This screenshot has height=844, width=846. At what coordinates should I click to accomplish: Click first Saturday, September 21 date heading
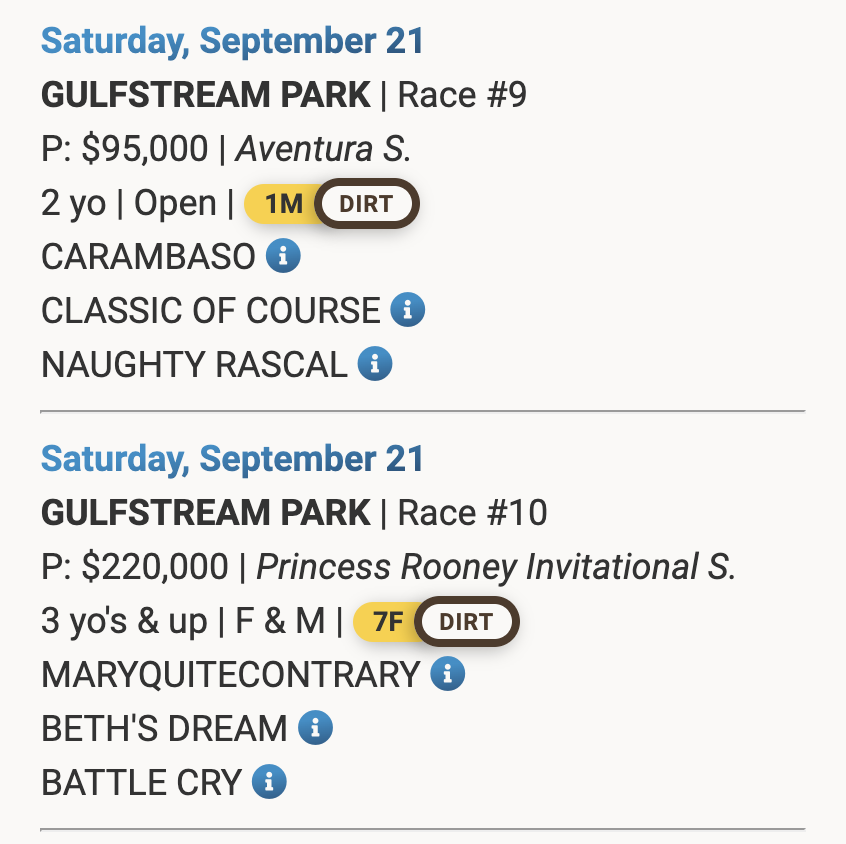[x=233, y=42]
